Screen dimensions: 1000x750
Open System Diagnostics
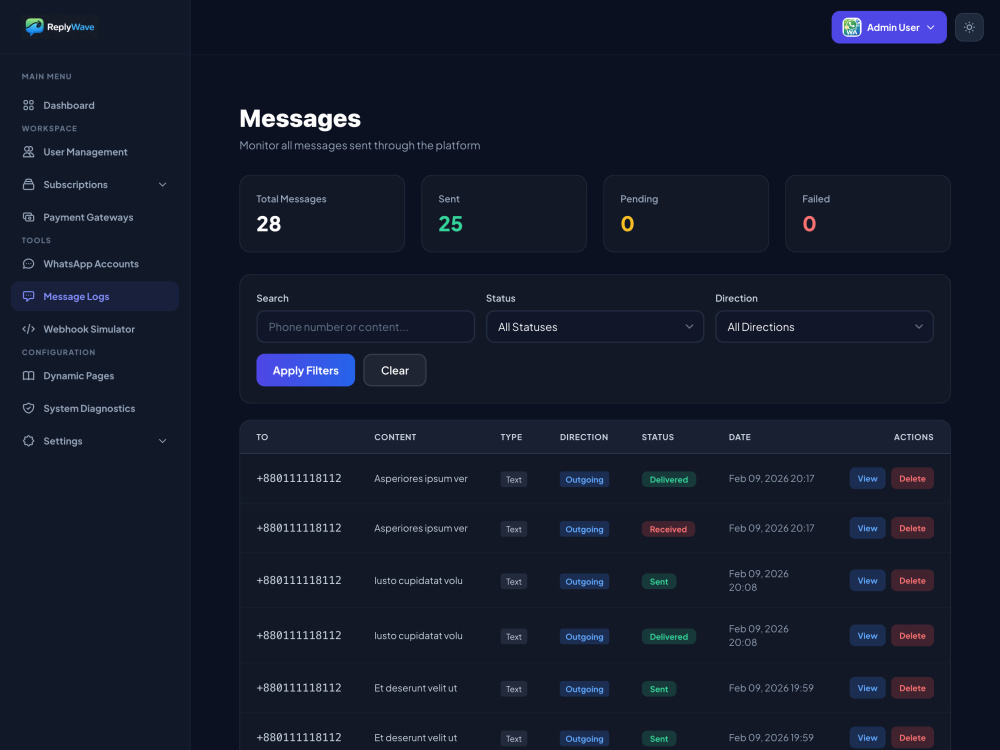coord(94,408)
